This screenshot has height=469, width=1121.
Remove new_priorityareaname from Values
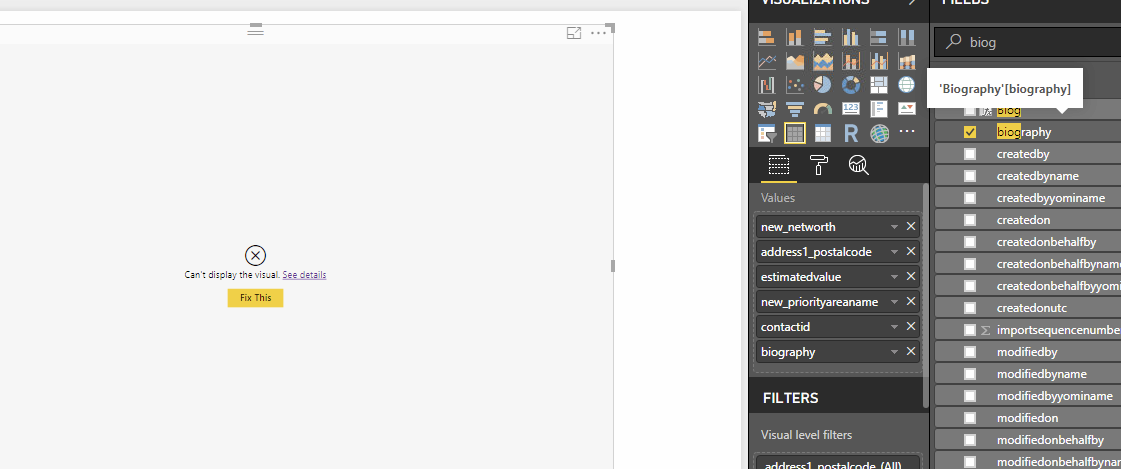click(x=911, y=302)
